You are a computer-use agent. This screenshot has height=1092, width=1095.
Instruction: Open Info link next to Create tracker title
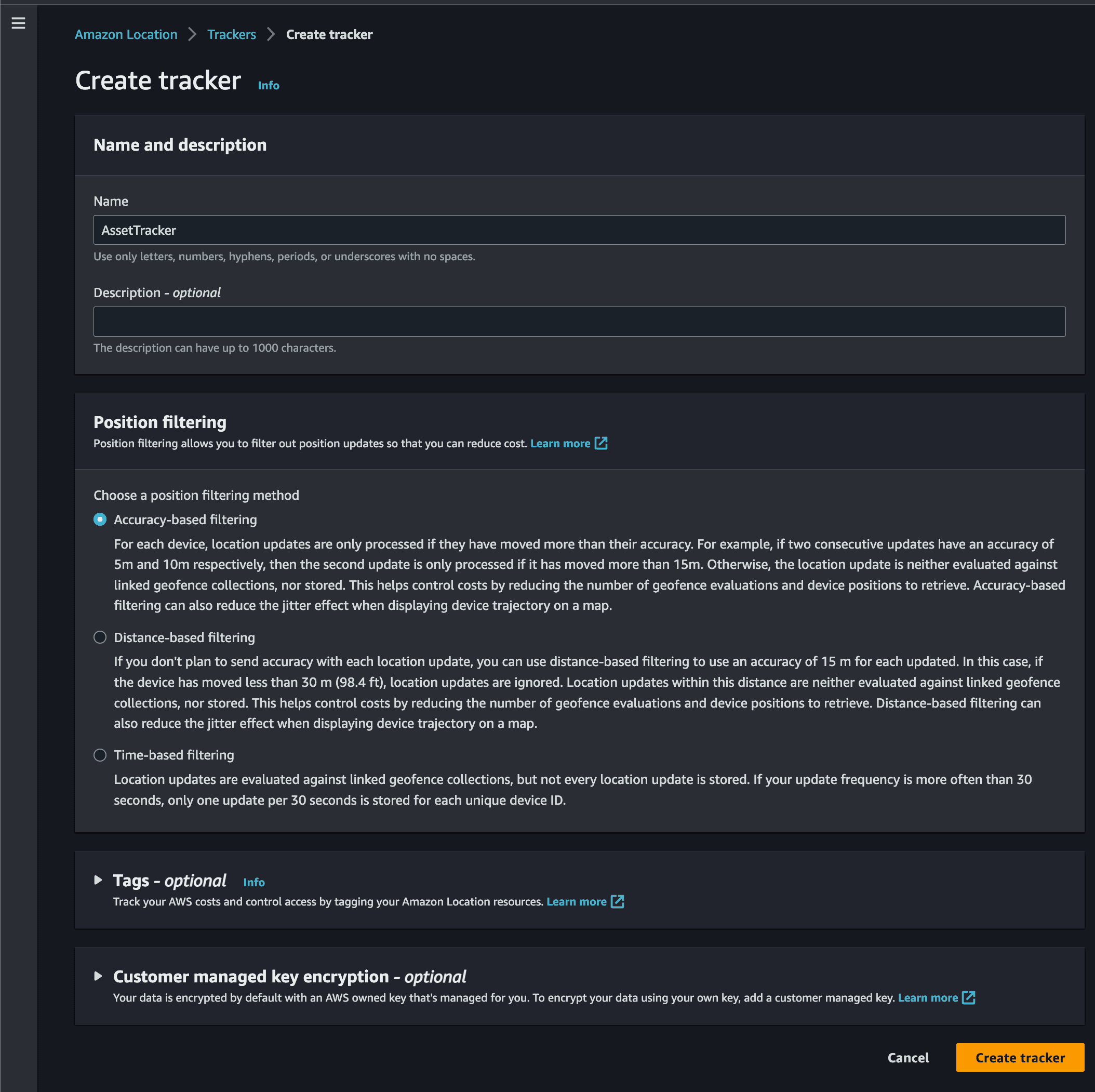(x=269, y=85)
